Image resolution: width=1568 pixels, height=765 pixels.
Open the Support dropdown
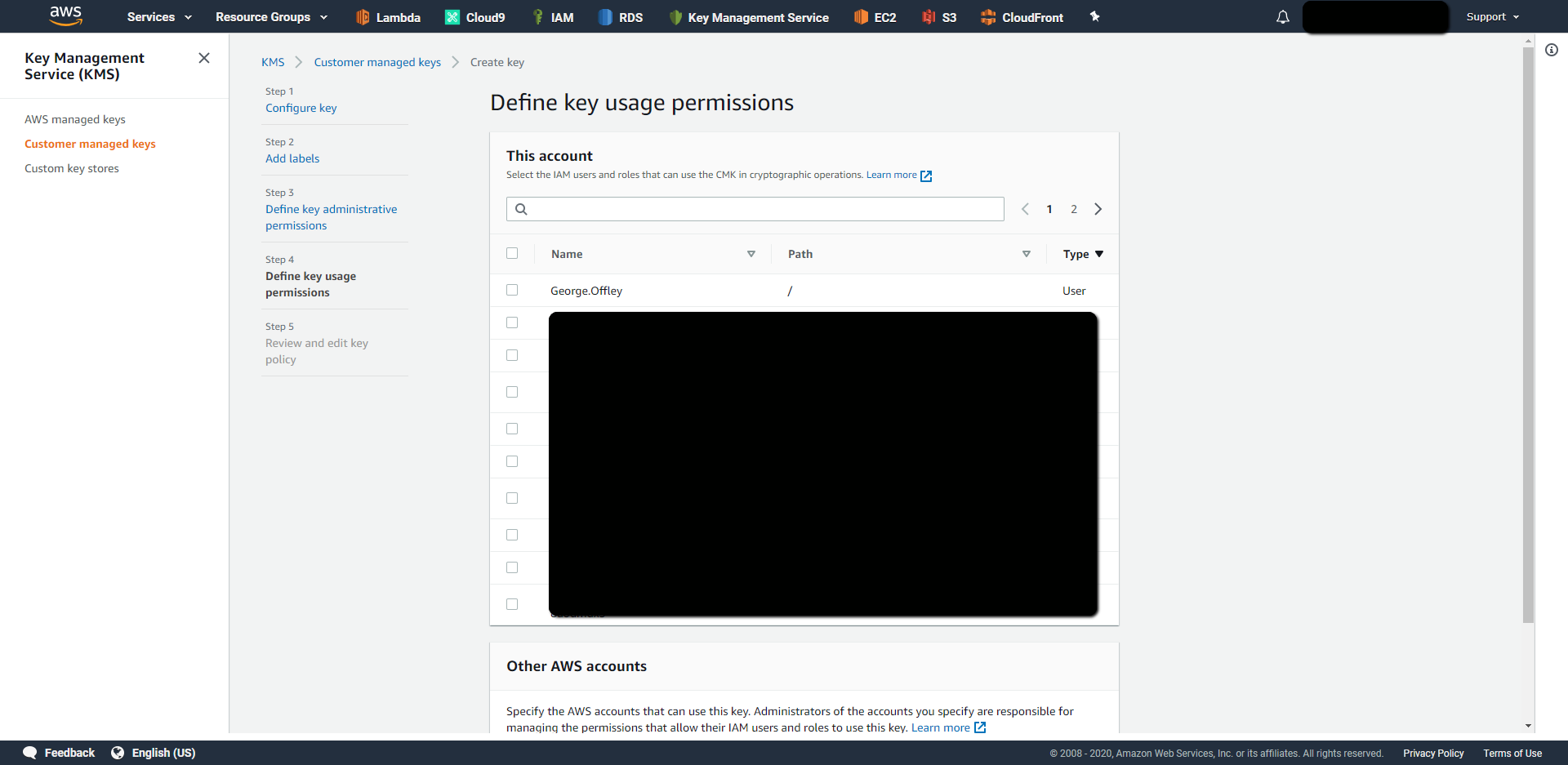(1491, 16)
